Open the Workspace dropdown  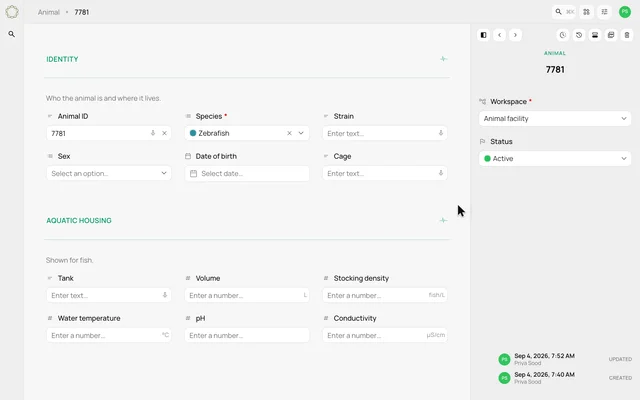click(x=555, y=119)
